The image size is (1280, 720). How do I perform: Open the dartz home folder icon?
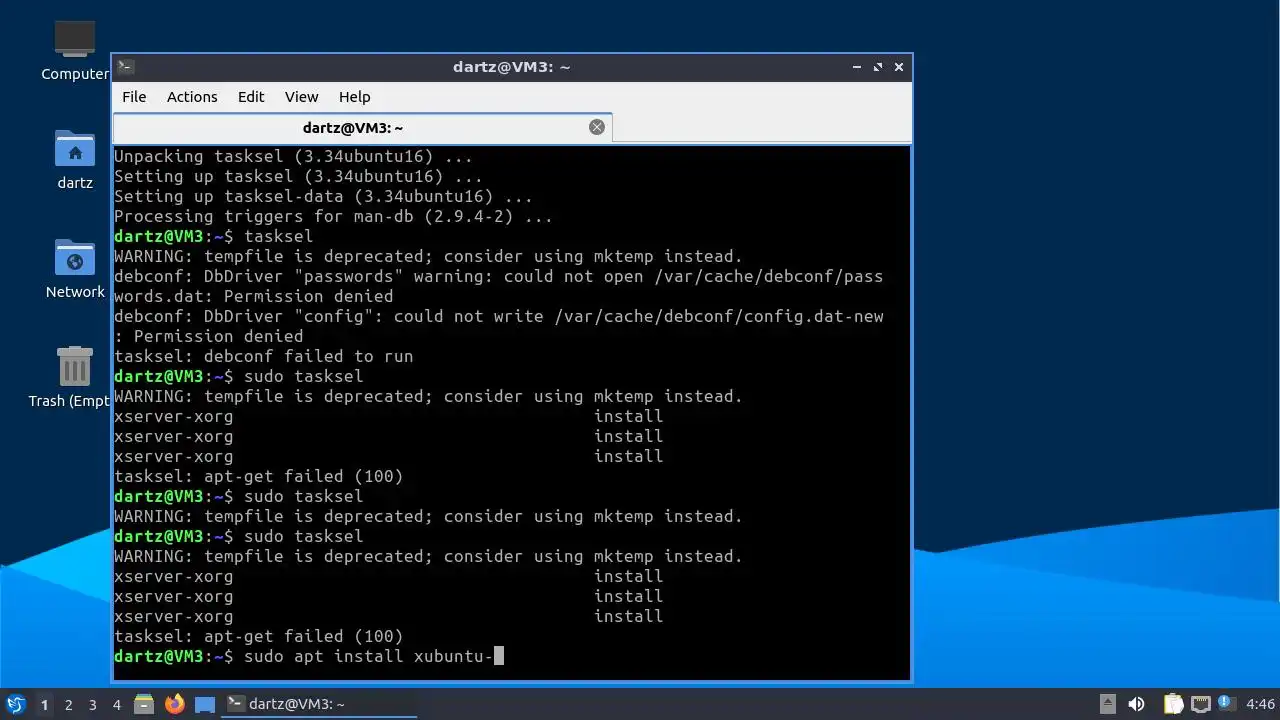coord(75,160)
